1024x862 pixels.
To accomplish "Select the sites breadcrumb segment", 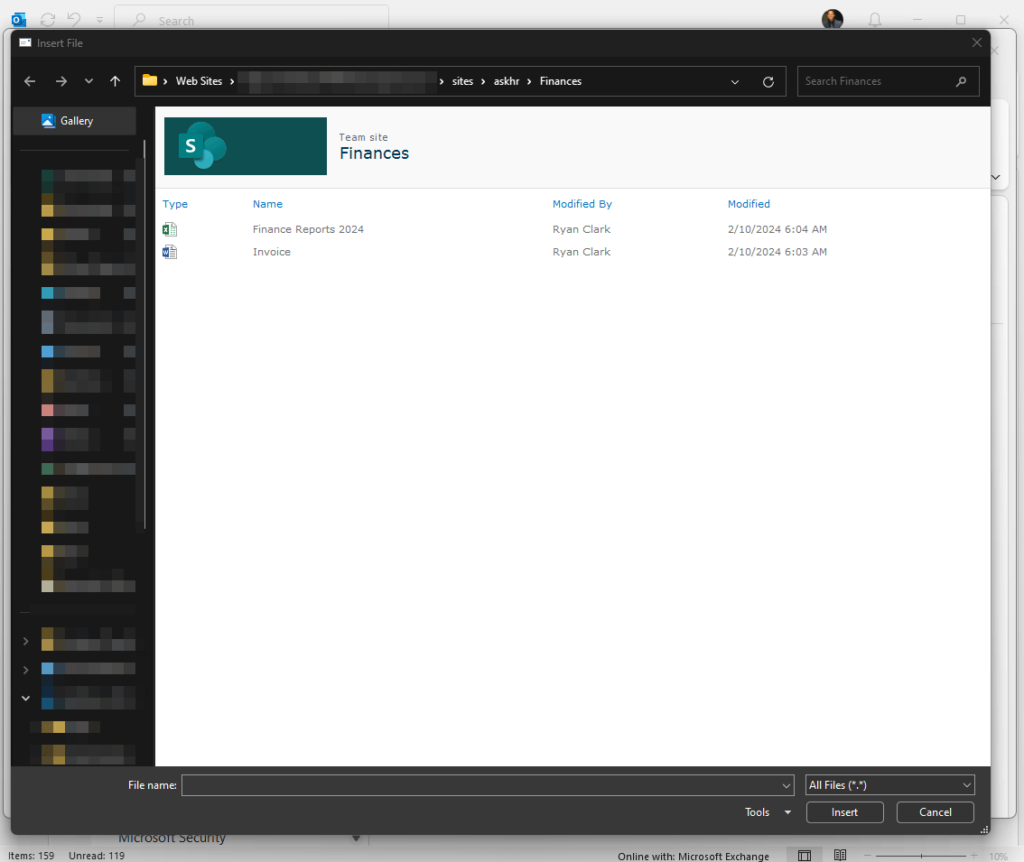I will [x=462, y=81].
